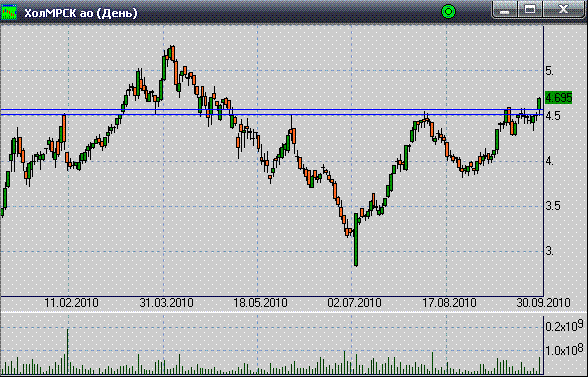Click the price axis label 3.
The width and height of the screenshot is (588, 377).
point(549,251)
